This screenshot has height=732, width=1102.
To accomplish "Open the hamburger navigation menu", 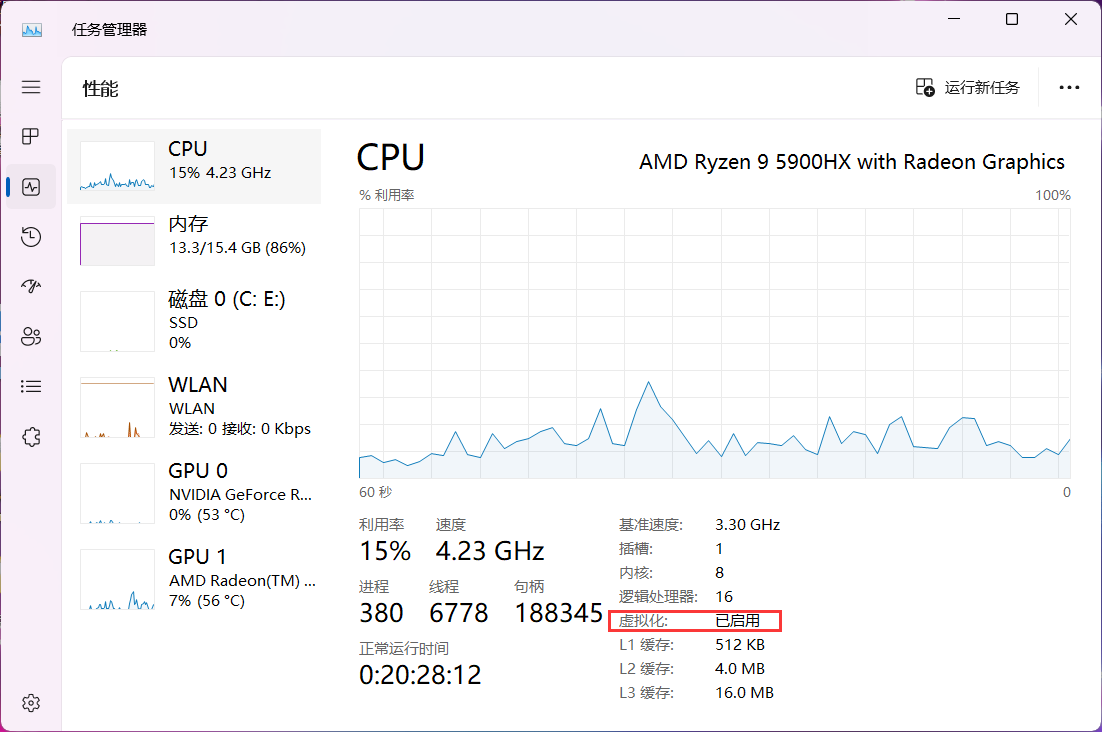I will pos(31,87).
